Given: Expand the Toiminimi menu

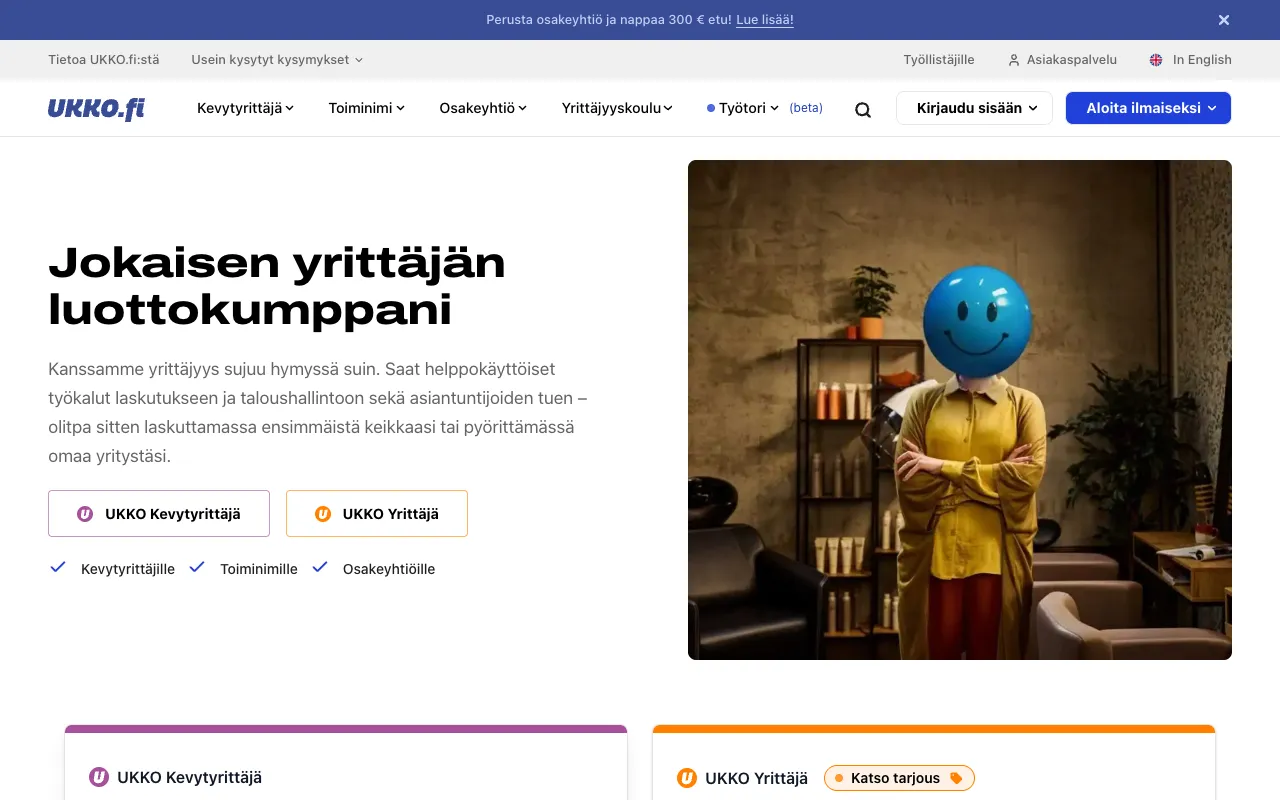Looking at the screenshot, I should [x=367, y=108].
